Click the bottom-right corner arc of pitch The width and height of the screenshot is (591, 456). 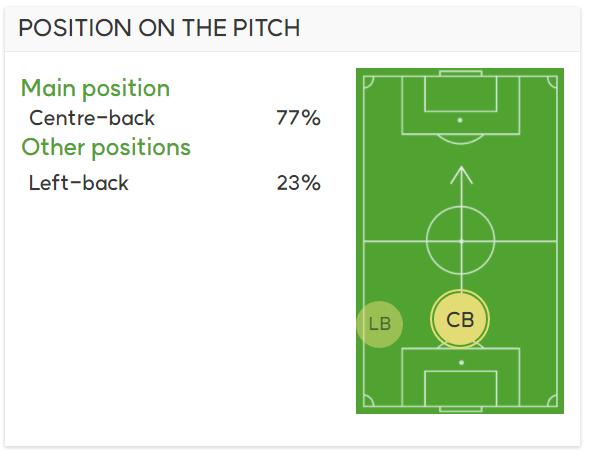click(x=552, y=401)
